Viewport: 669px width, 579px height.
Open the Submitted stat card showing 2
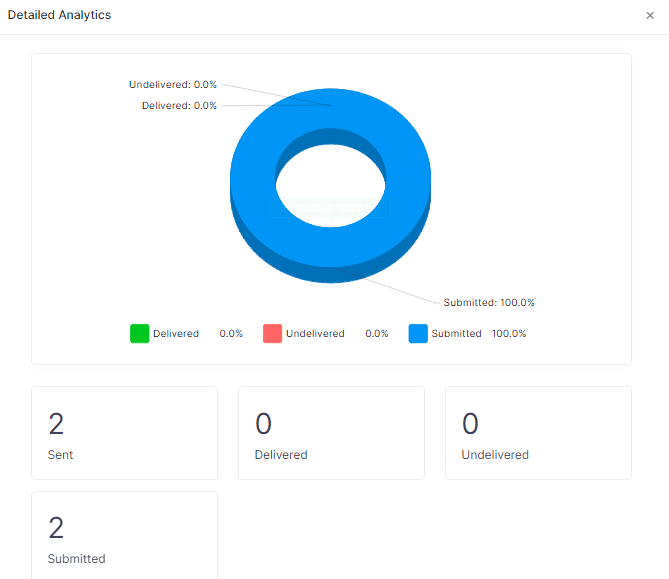point(124,535)
